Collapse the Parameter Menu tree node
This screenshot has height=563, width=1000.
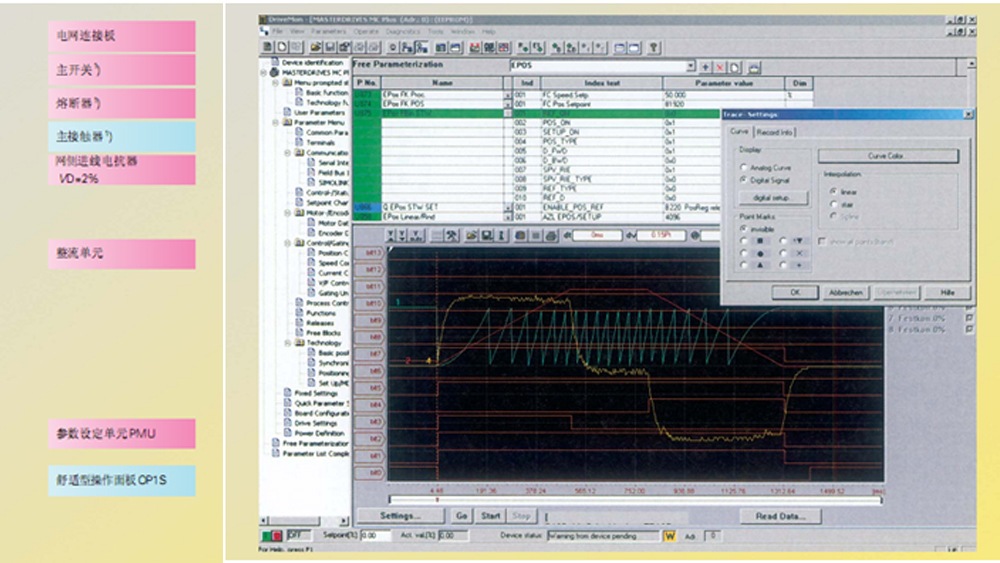(x=275, y=123)
